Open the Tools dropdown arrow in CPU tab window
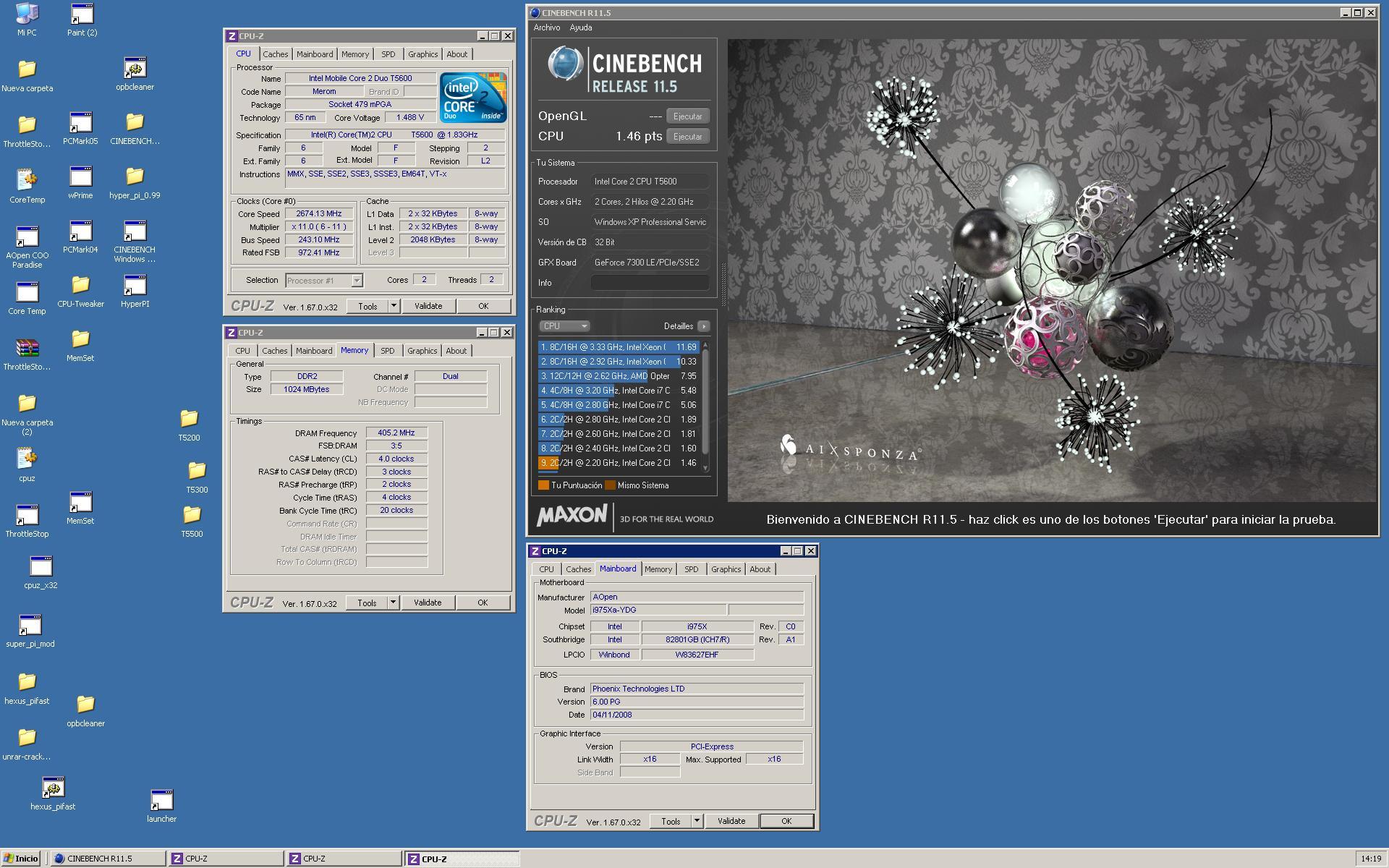Viewport: 1389px width, 868px height. (x=394, y=306)
